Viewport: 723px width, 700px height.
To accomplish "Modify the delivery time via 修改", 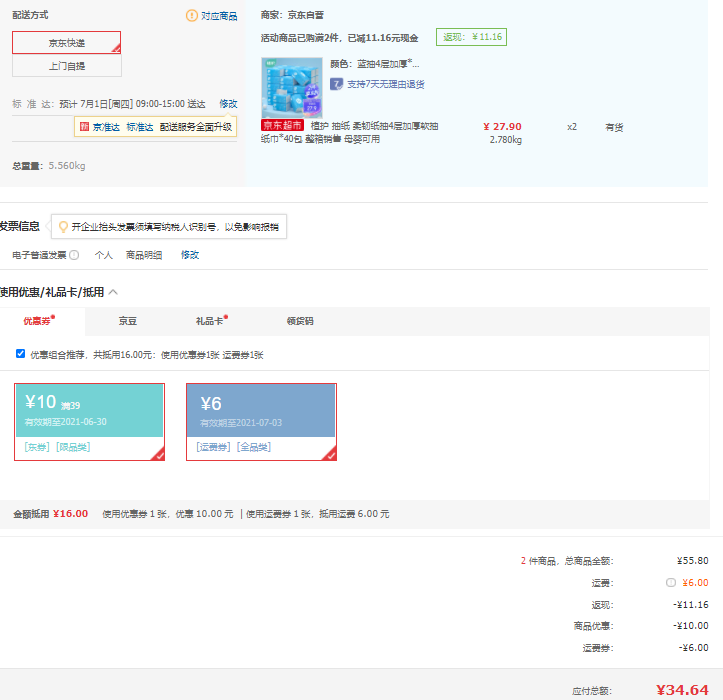I will (228, 104).
